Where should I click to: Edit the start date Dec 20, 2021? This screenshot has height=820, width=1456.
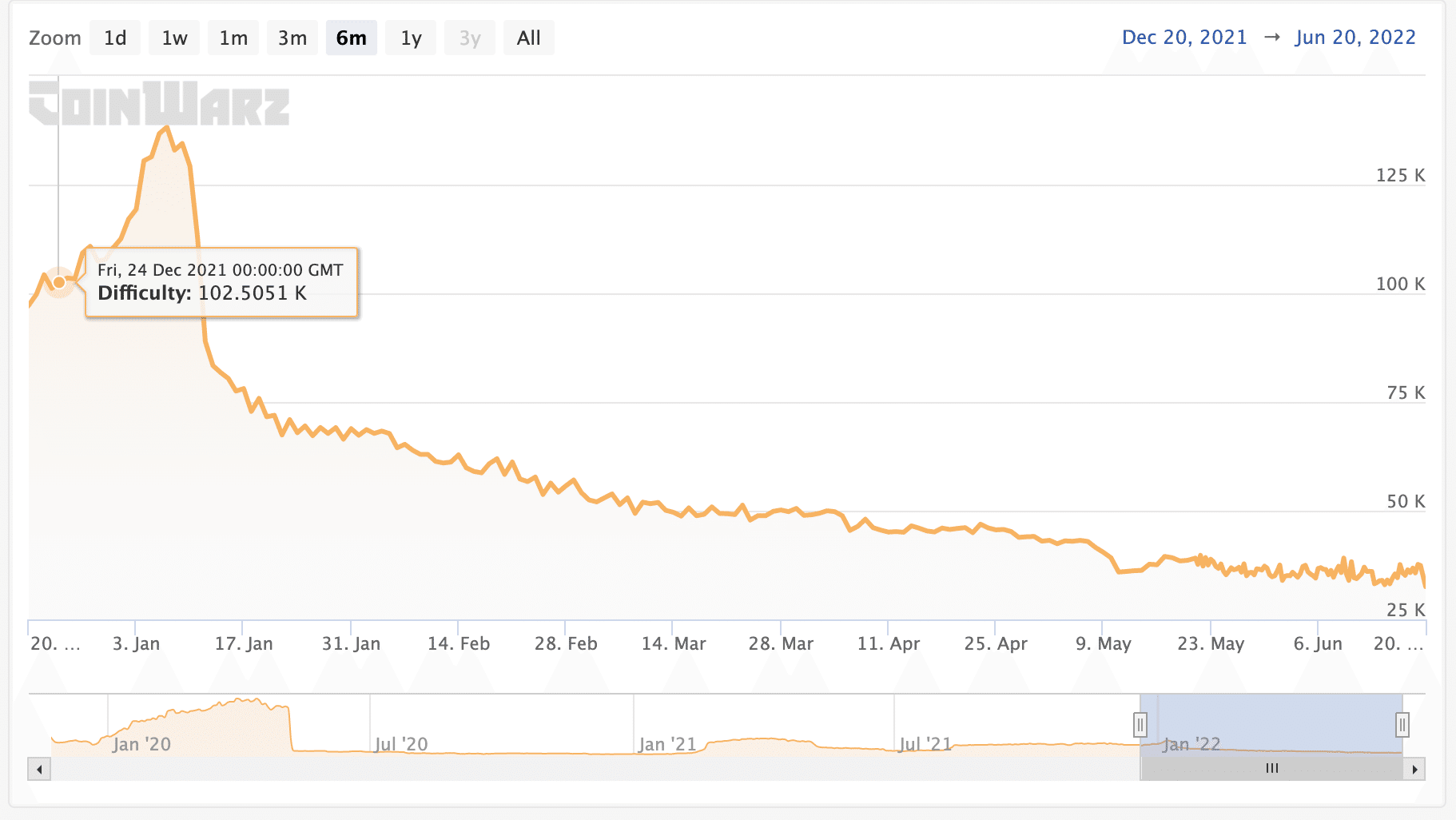pos(1184,38)
